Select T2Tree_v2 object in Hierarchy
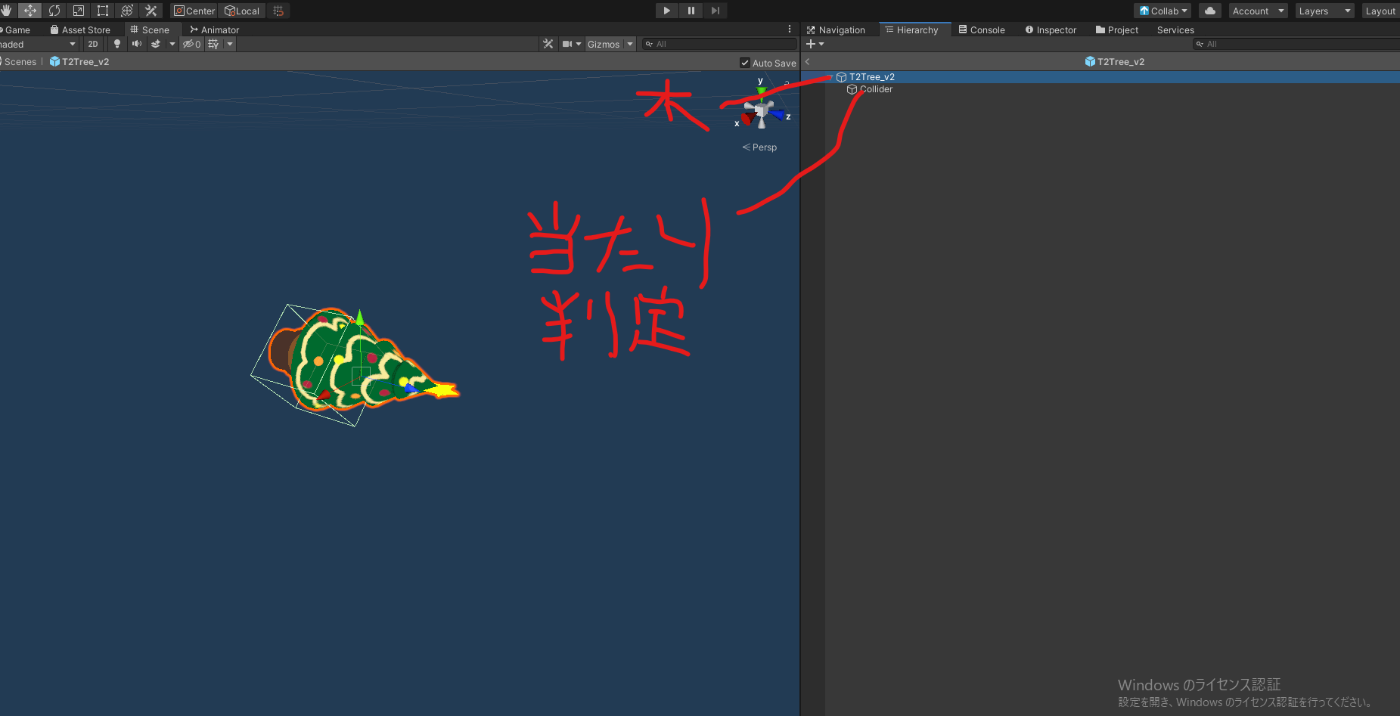 (872, 77)
